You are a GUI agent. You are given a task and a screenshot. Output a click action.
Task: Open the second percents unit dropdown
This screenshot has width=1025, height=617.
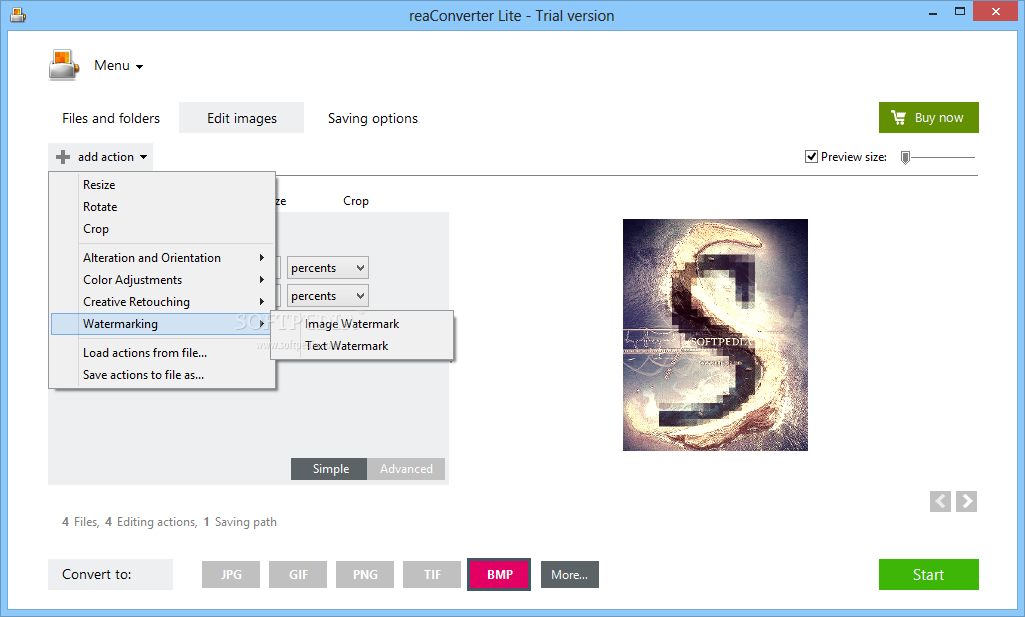coord(328,296)
